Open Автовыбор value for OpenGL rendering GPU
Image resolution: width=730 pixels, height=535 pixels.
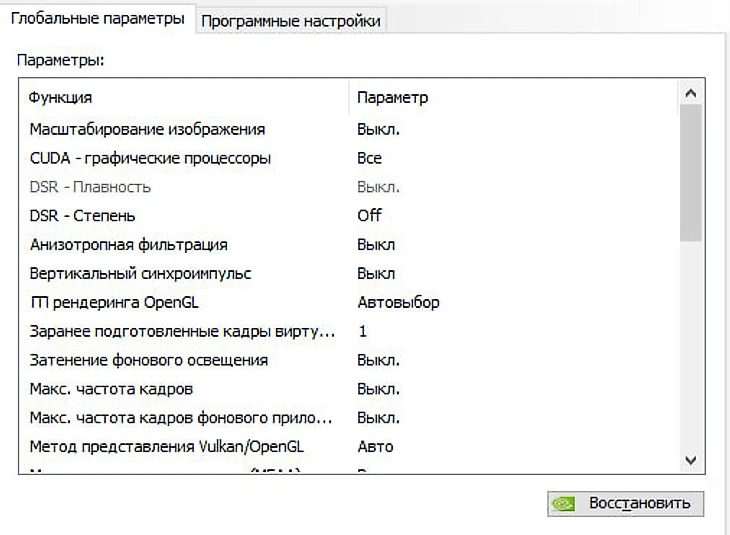[x=398, y=302]
